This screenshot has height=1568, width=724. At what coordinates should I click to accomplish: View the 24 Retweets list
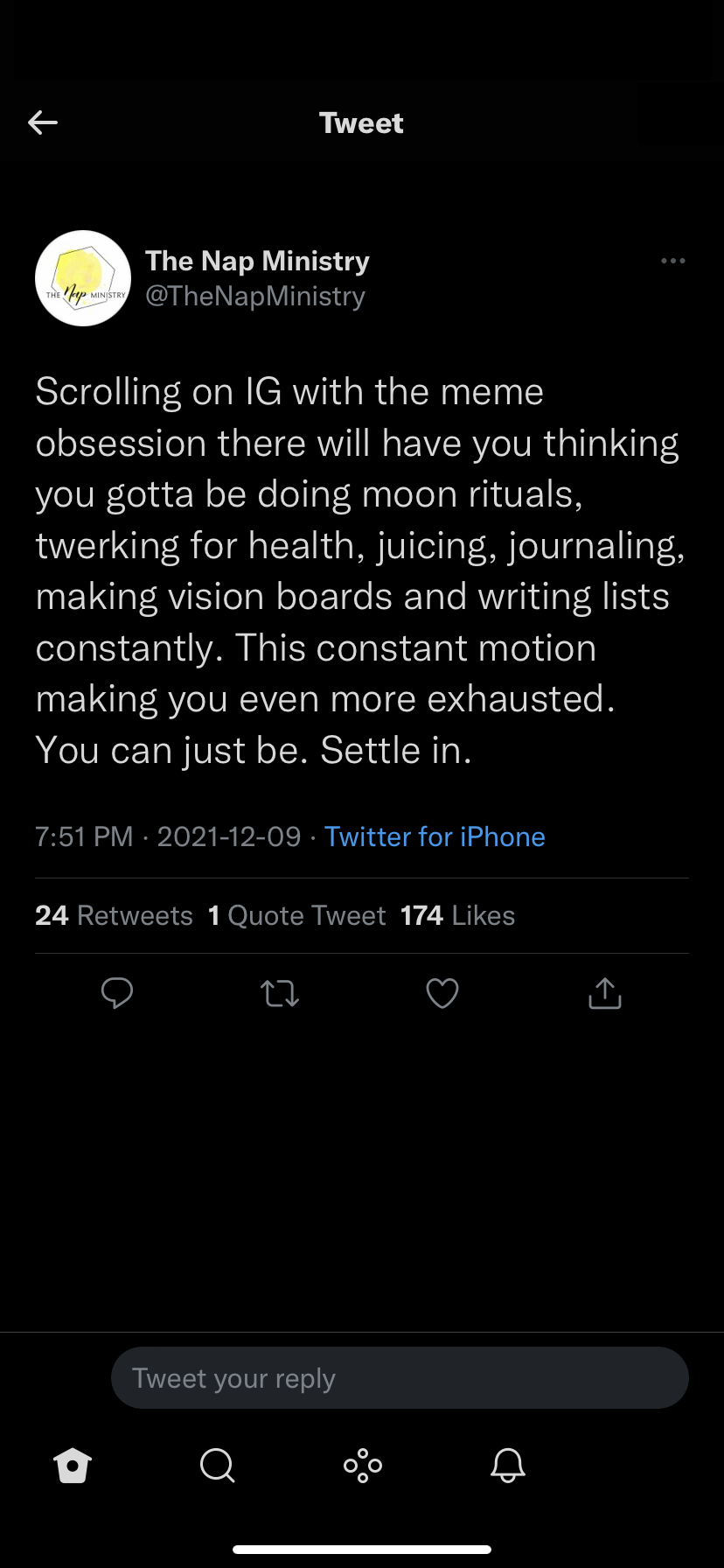click(114, 915)
